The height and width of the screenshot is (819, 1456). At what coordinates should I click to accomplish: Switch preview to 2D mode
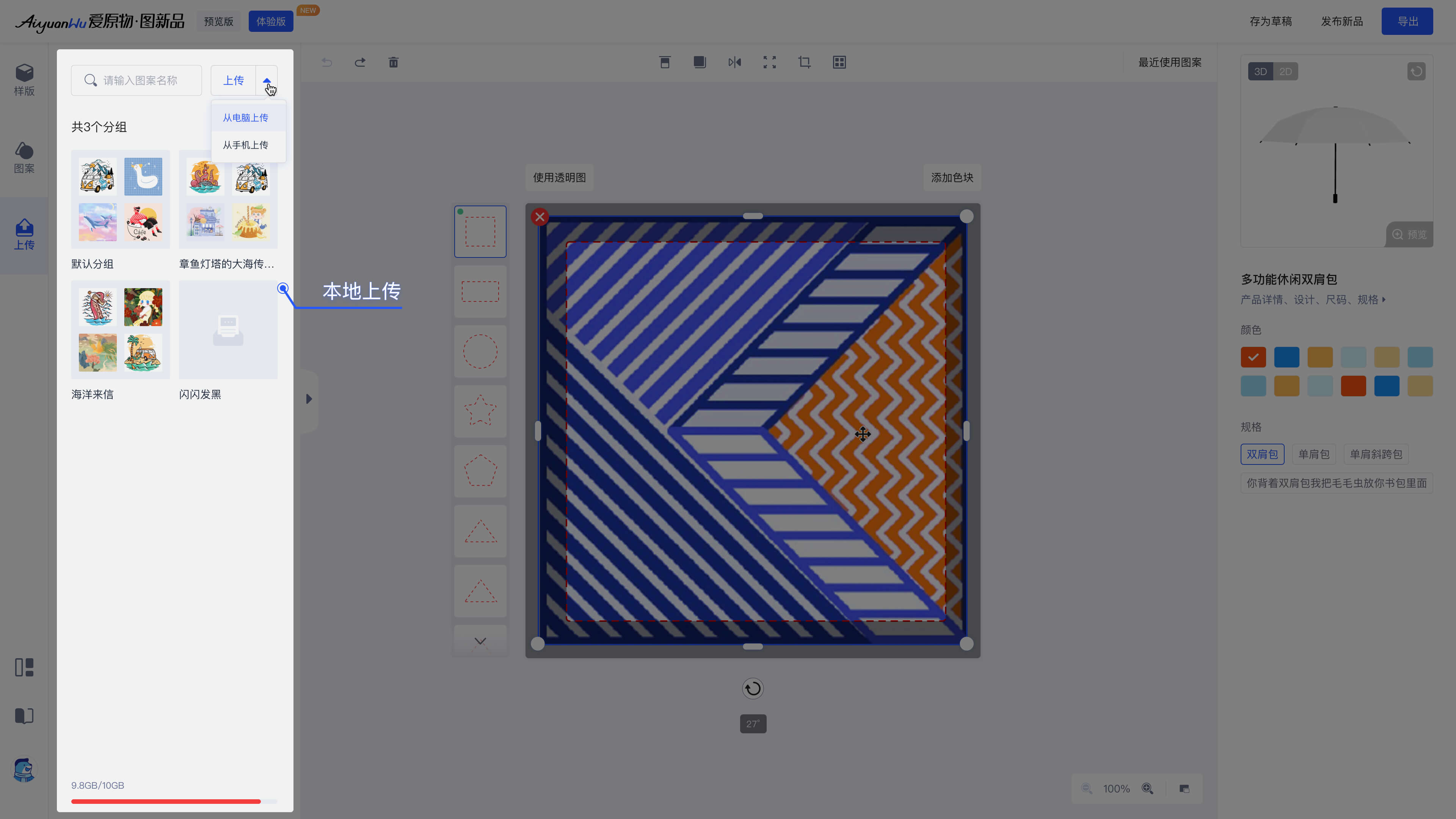point(1285,71)
